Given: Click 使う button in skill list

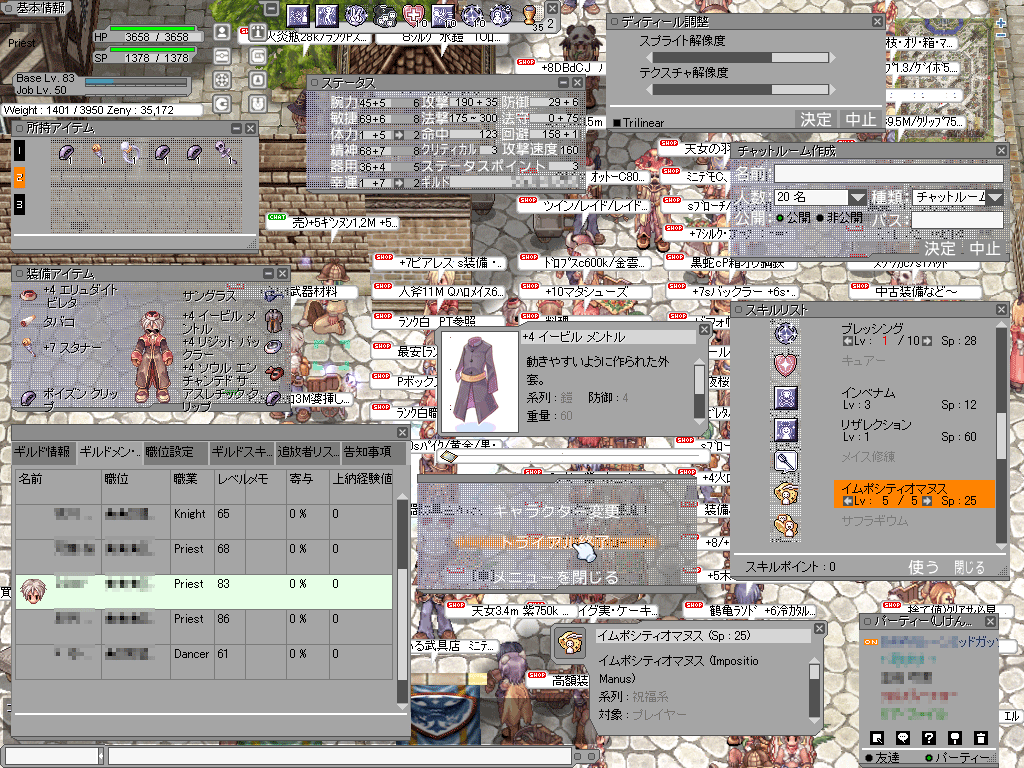Looking at the screenshot, I should [923, 567].
